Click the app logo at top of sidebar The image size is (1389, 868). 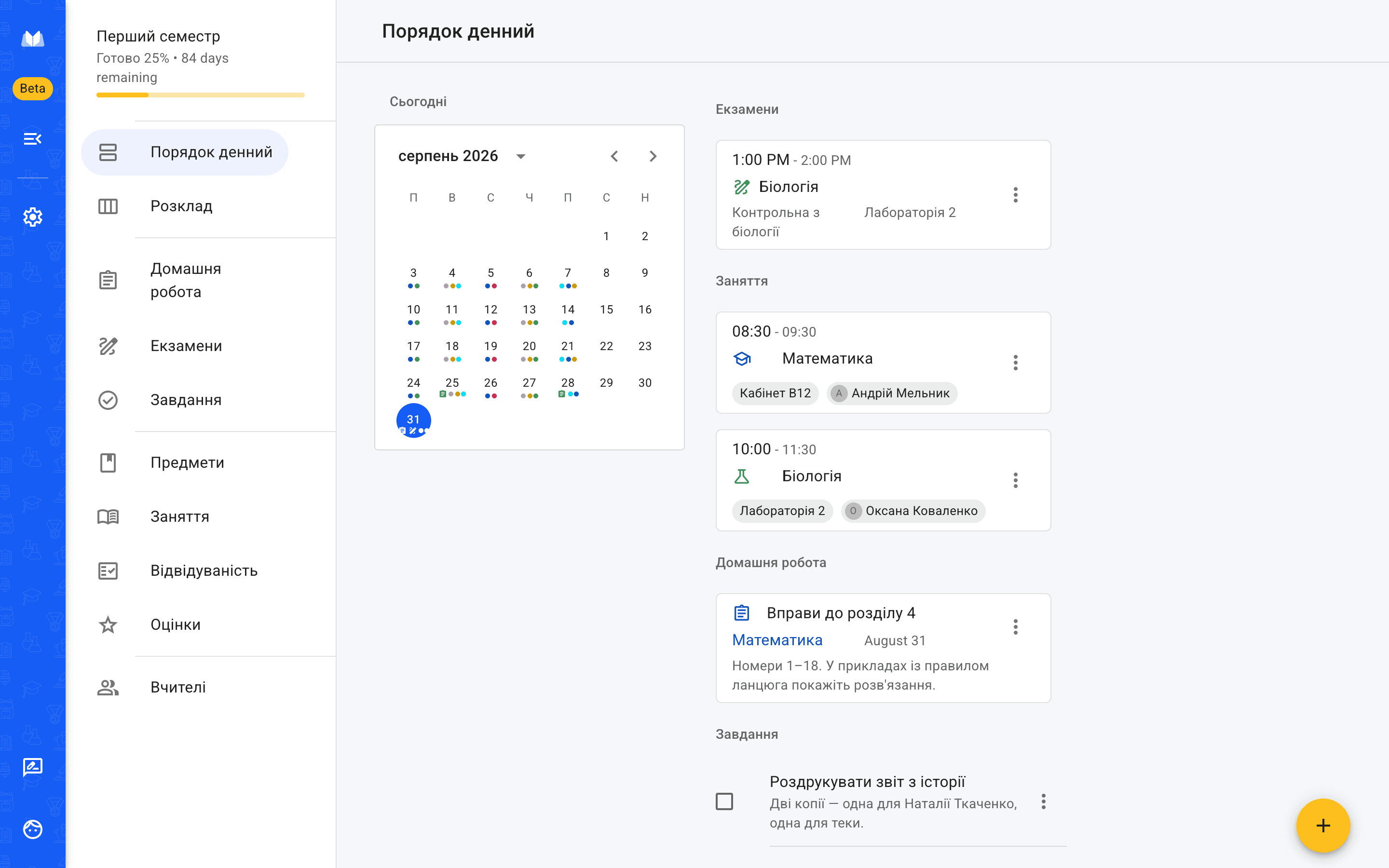tap(33, 39)
